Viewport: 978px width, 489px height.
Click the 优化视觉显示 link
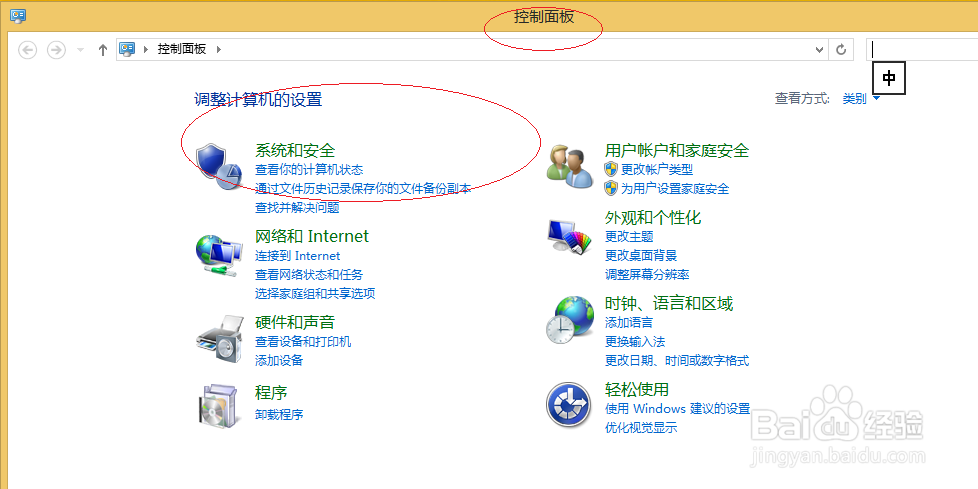tap(641, 428)
